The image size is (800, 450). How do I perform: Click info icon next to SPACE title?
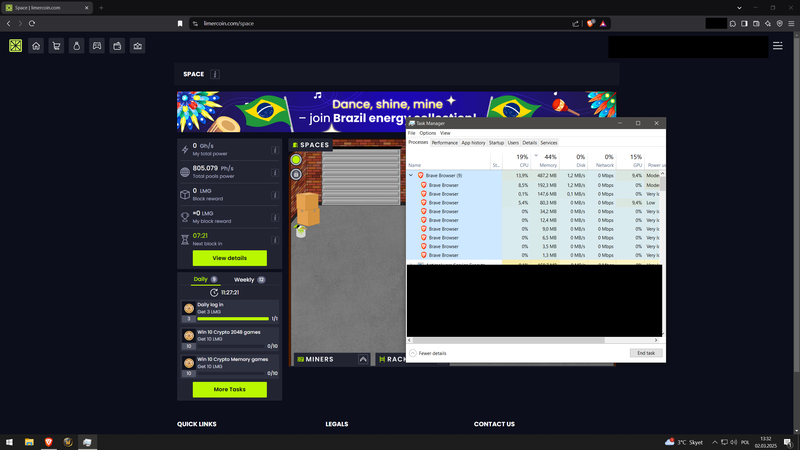215,74
